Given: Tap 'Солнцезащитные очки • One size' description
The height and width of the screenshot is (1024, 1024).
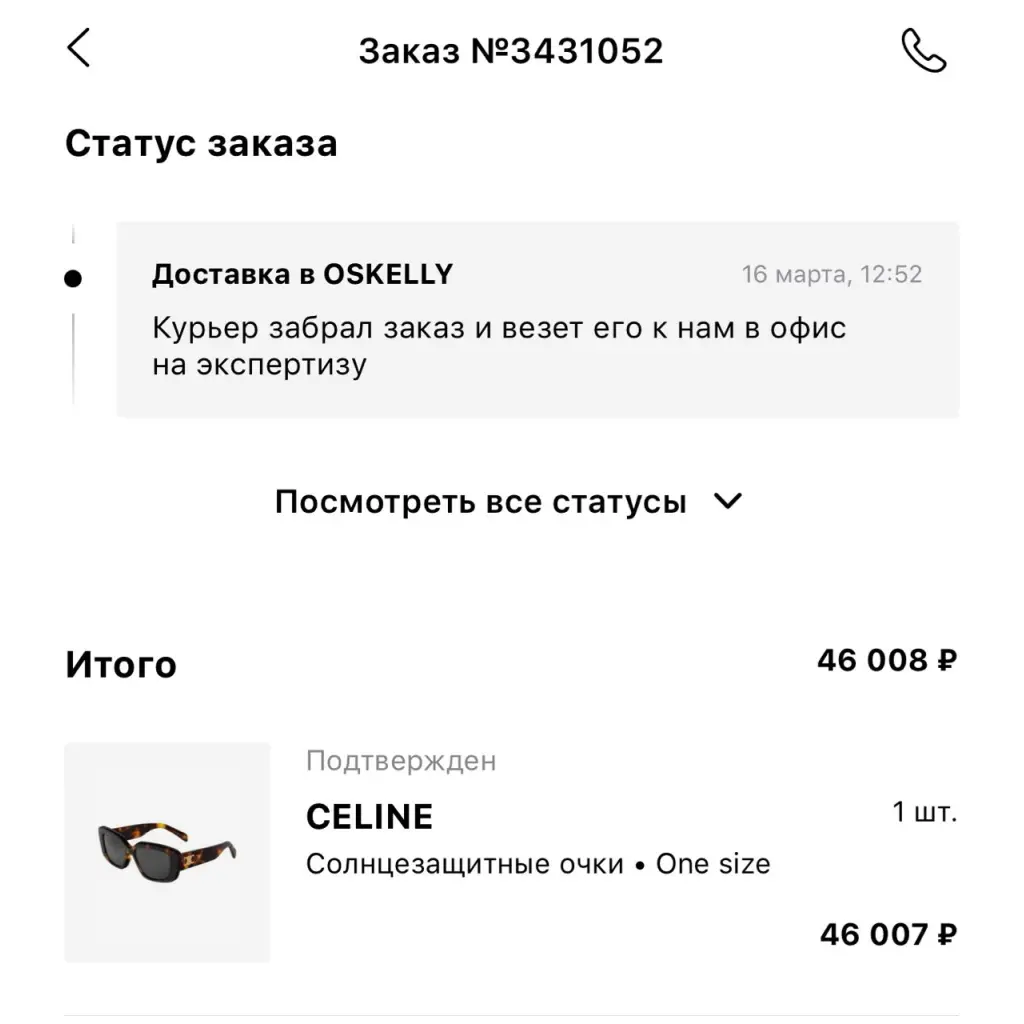Looking at the screenshot, I should 538,864.
